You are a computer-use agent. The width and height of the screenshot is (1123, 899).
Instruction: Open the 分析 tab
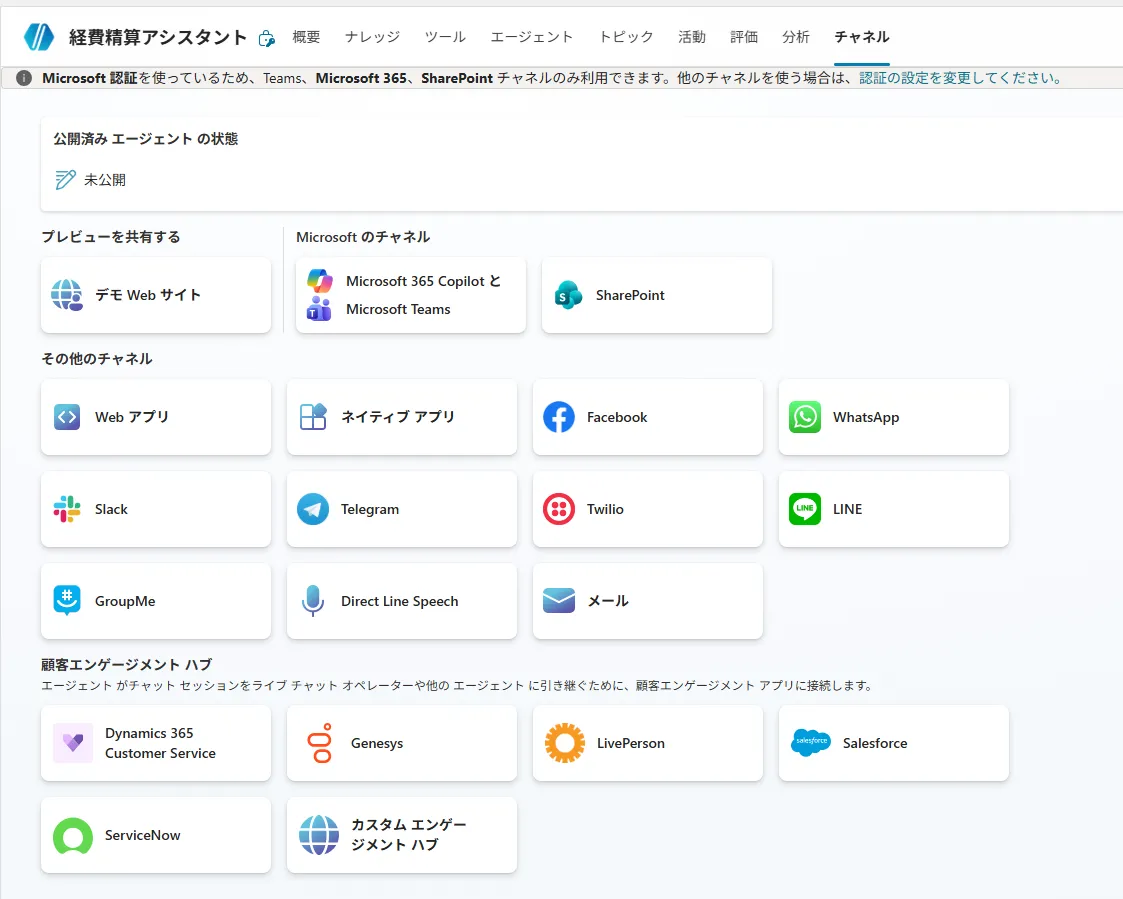click(x=796, y=37)
